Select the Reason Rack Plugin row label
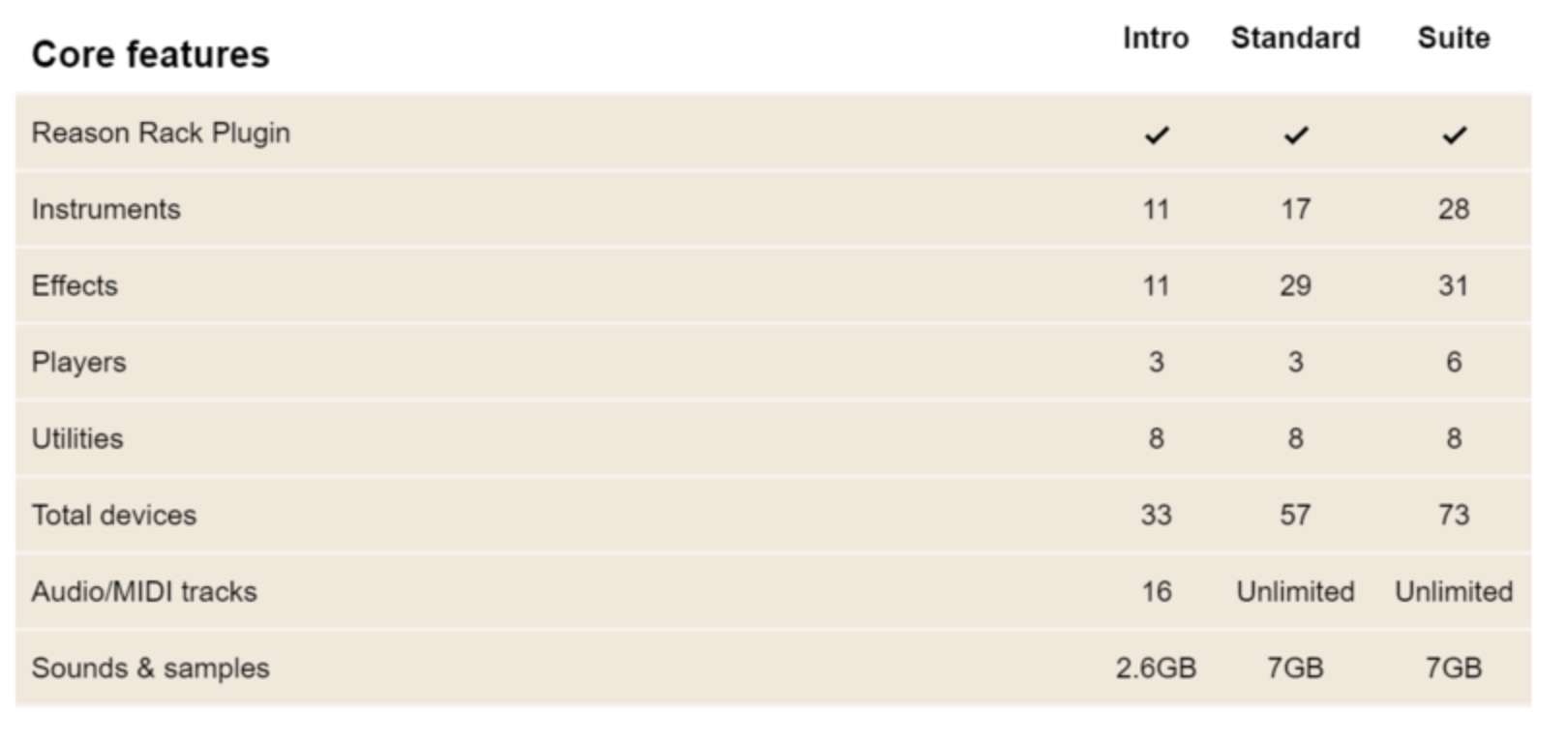This screenshot has width=1568, height=743. point(161,133)
